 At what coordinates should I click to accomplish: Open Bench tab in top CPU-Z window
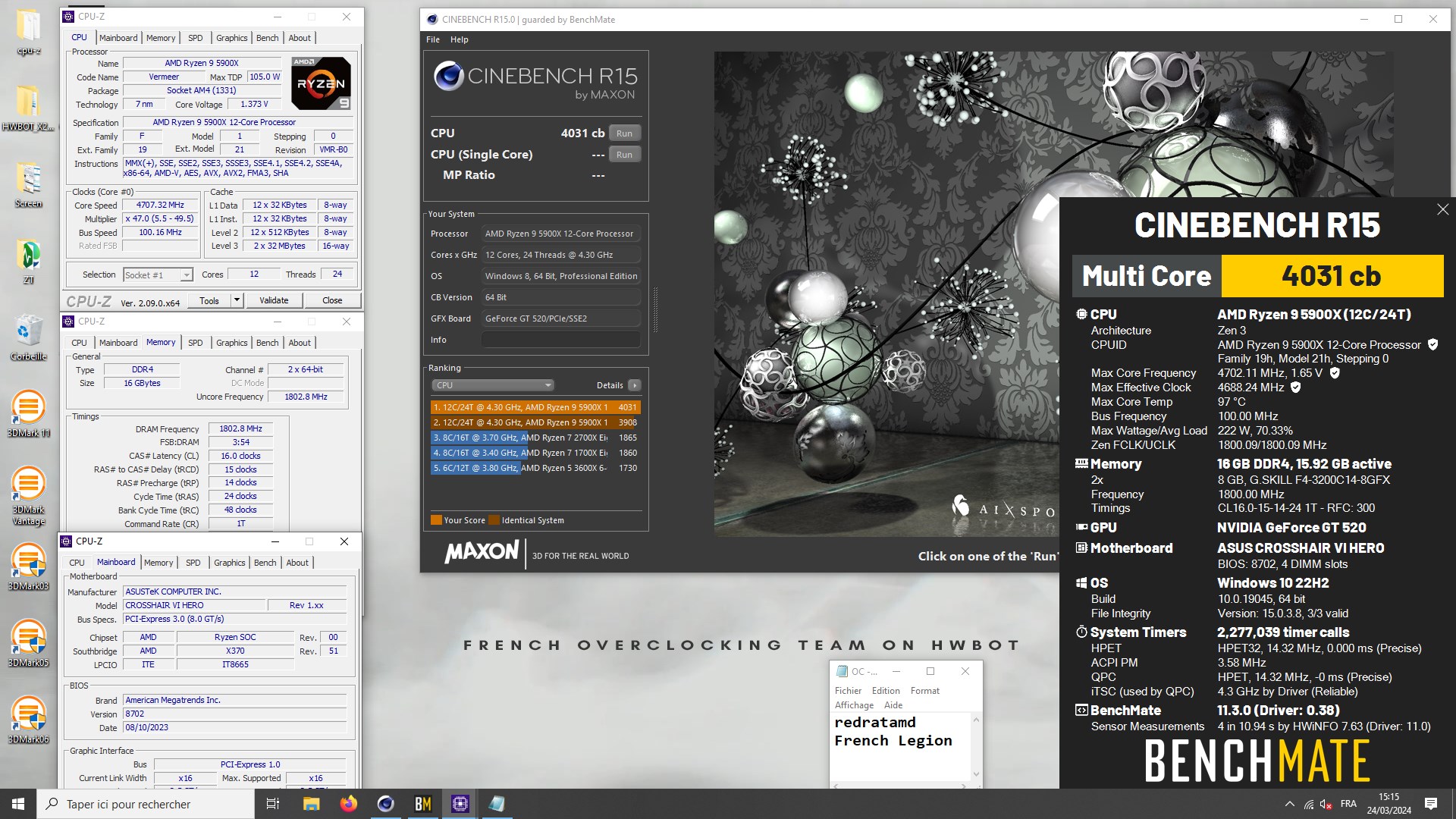point(267,38)
